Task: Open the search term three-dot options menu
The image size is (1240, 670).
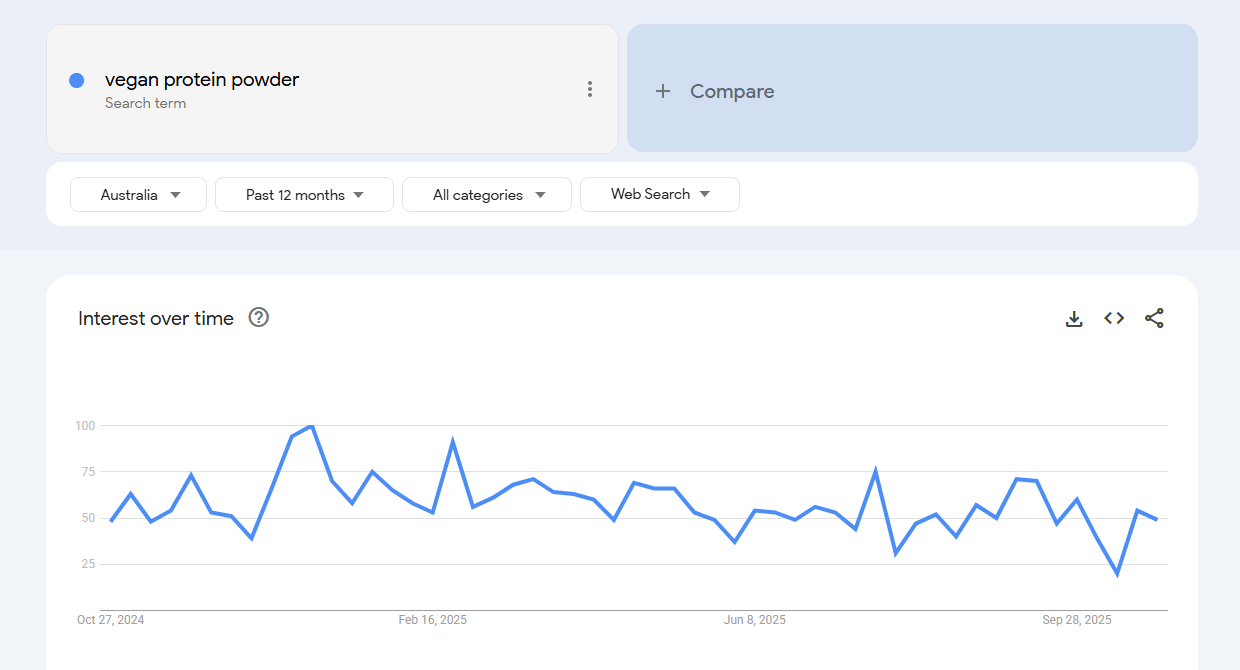Action: [590, 90]
